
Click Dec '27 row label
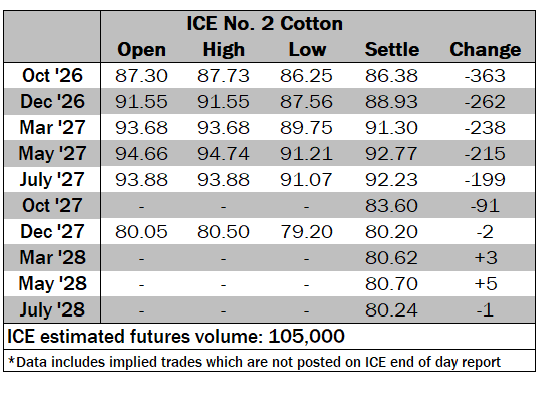coord(52,231)
